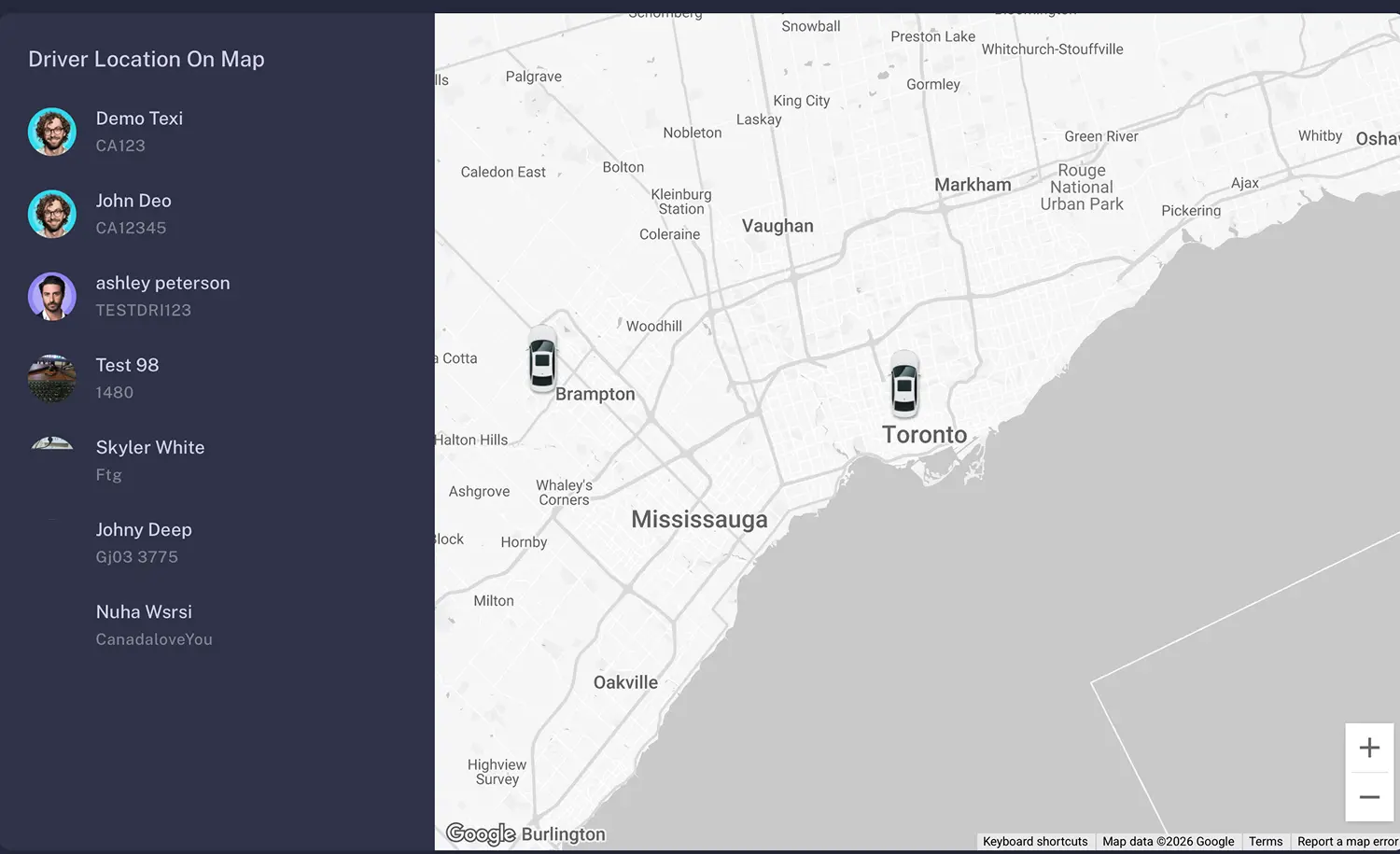Zoom out using the minus control
The height and width of the screenshot is (854, 1400).
tap(1369, 796)
